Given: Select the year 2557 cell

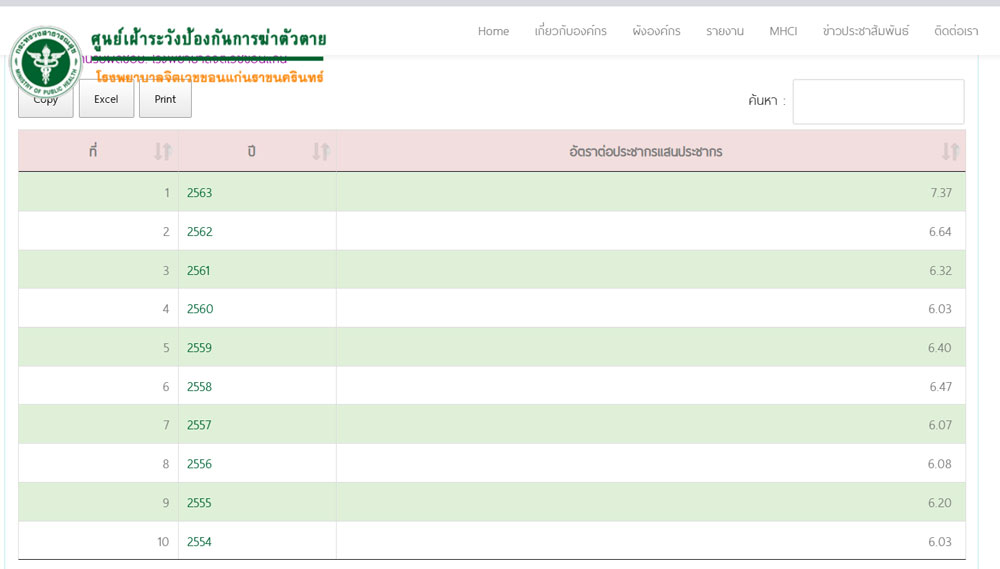Looking at the screenshot, I should [x=258, y=425].
